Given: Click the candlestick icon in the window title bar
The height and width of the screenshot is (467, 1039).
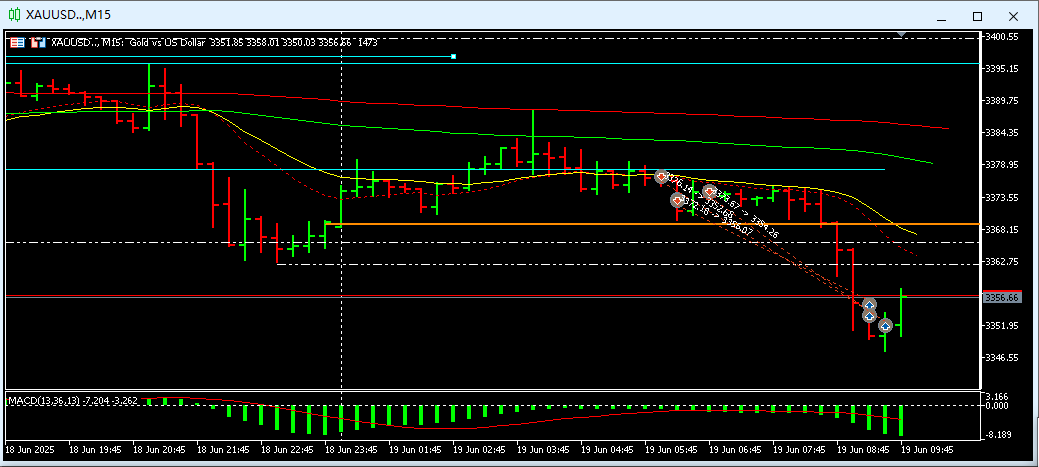Looking at the screenshot, I should 13,15.
